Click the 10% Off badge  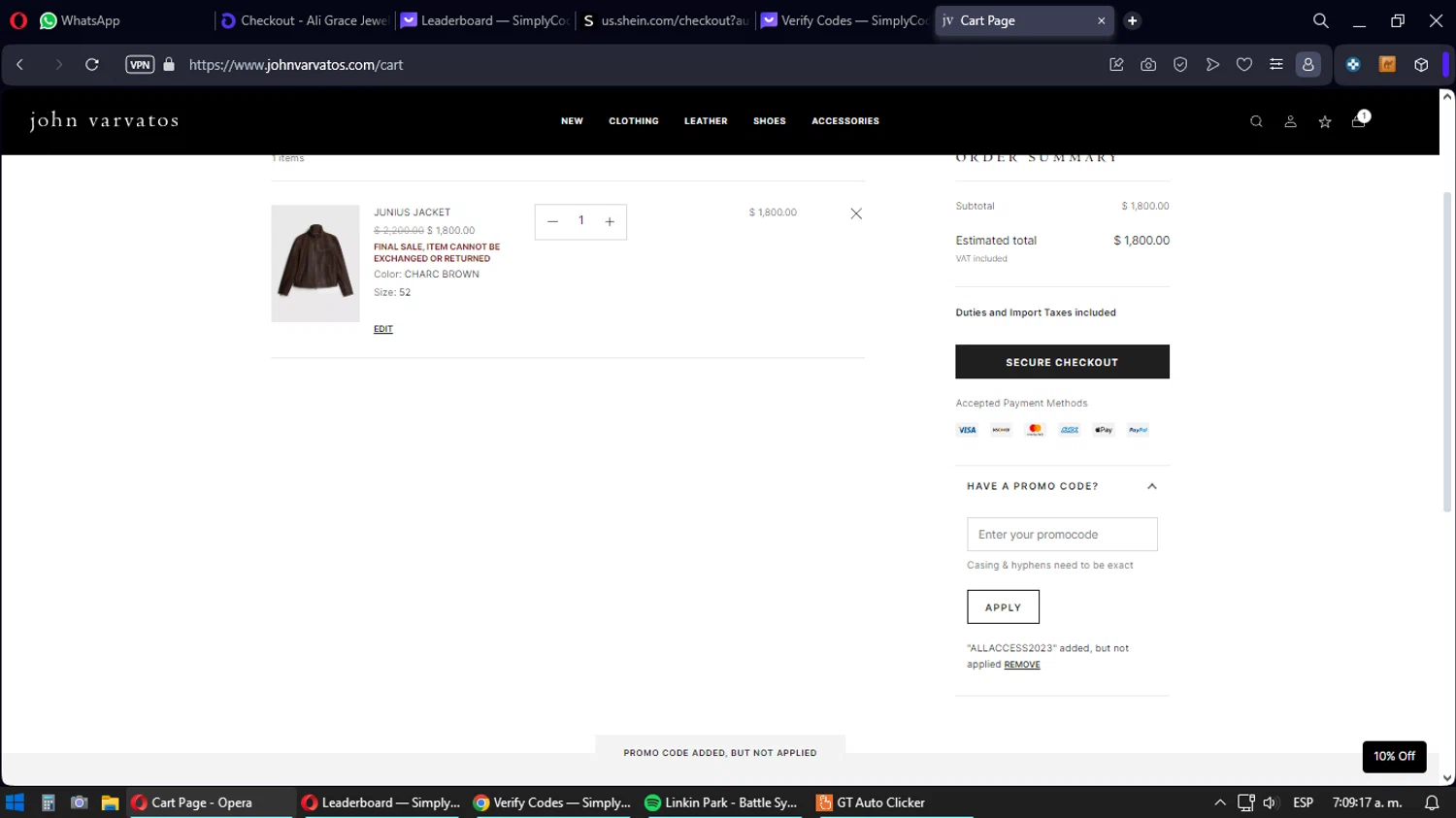(x=1394, y=756)
